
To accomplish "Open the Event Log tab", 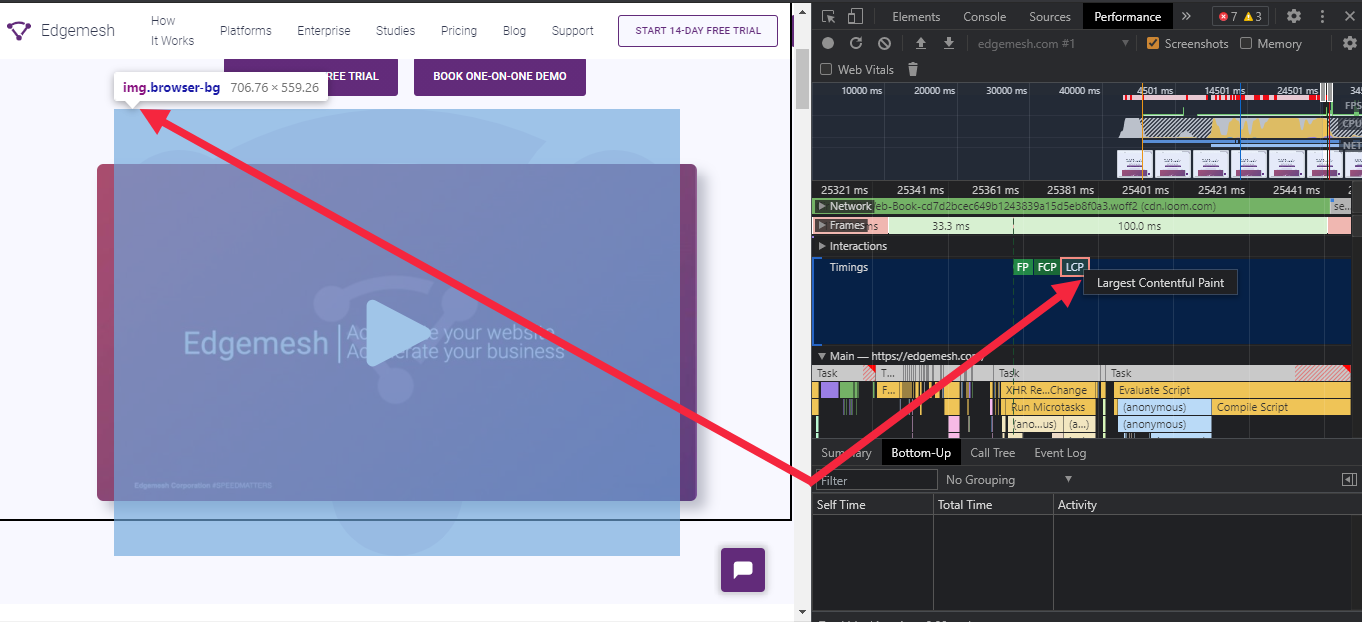I will tap(1060, 453).
